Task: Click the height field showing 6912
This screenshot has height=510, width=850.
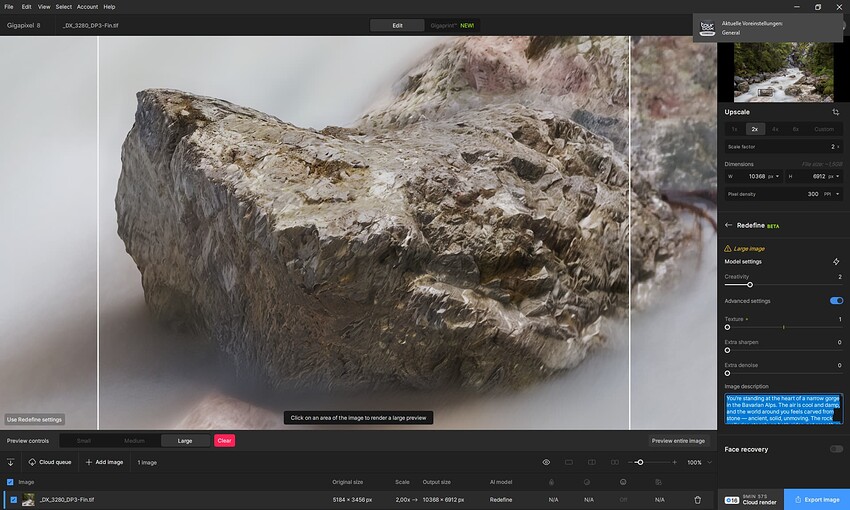Action: tap(814, 176)
